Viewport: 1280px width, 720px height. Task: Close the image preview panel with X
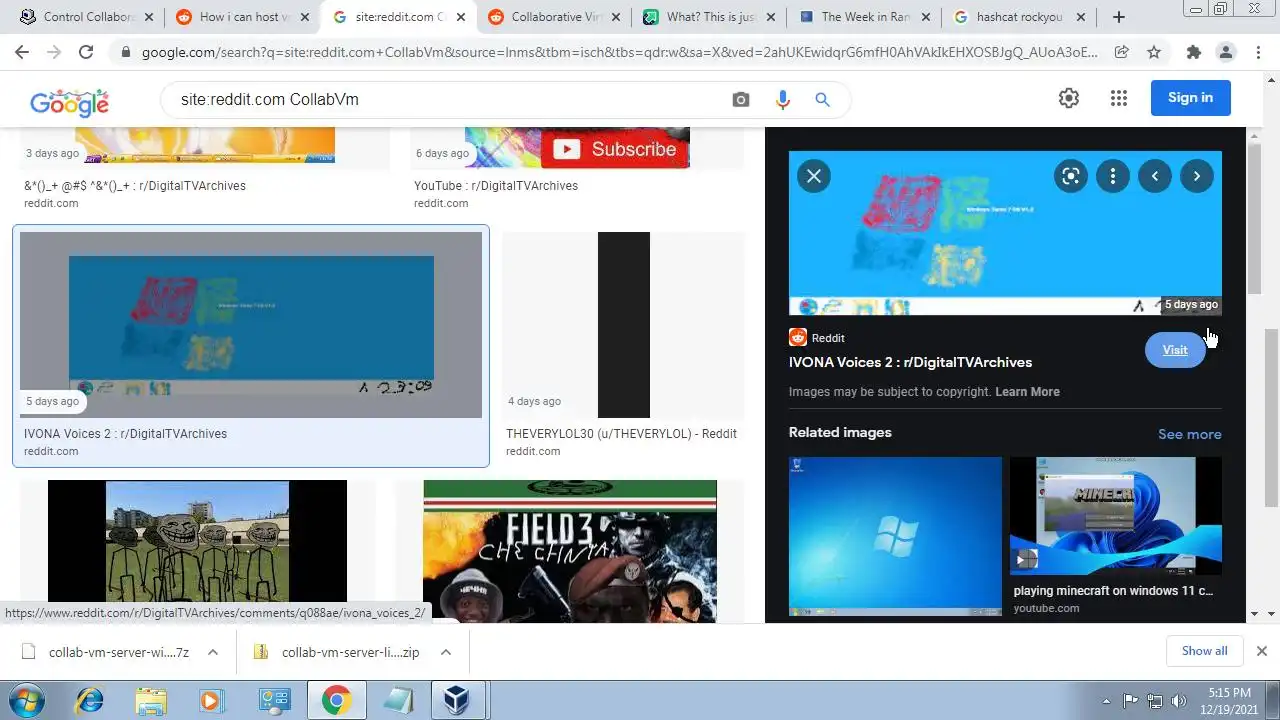coord(814,176)
